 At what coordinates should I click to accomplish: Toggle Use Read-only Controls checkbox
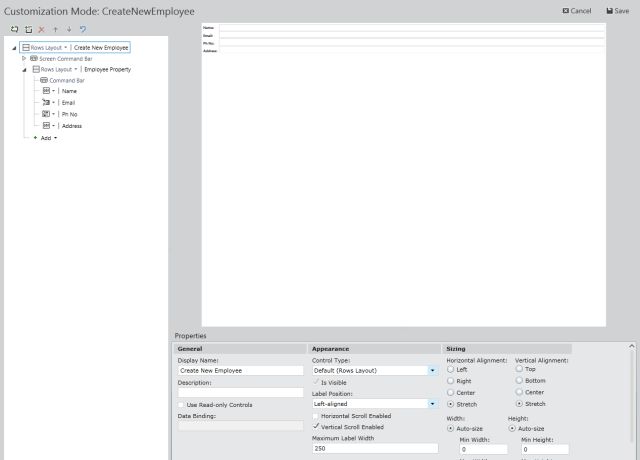[x=181, y=405]
